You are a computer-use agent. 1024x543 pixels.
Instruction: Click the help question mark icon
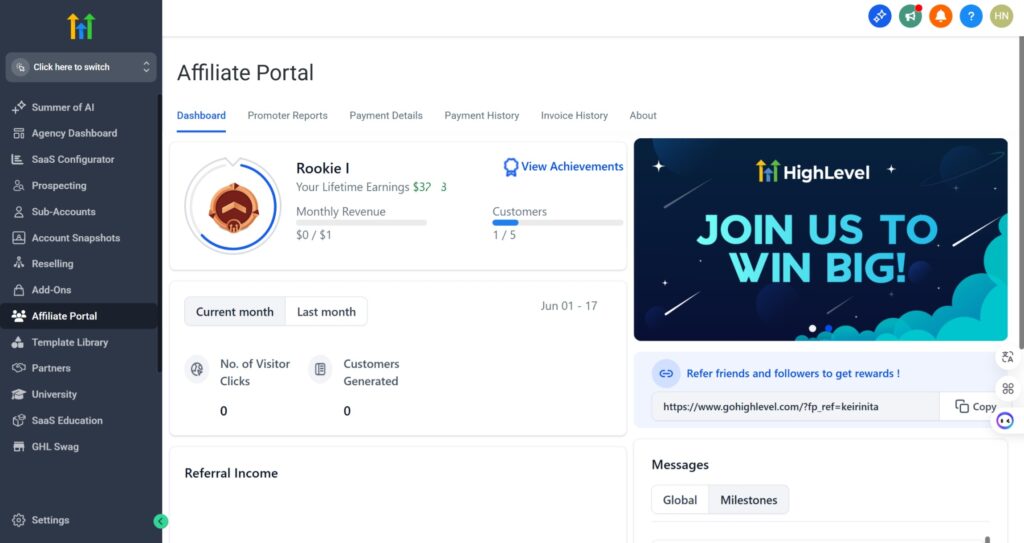point(971,16)
